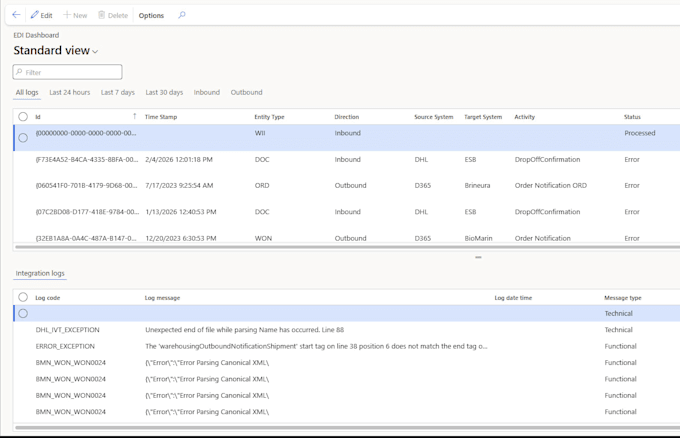Click the Status column header
This screenshot has width=680, height=438.
coord(632,117)
